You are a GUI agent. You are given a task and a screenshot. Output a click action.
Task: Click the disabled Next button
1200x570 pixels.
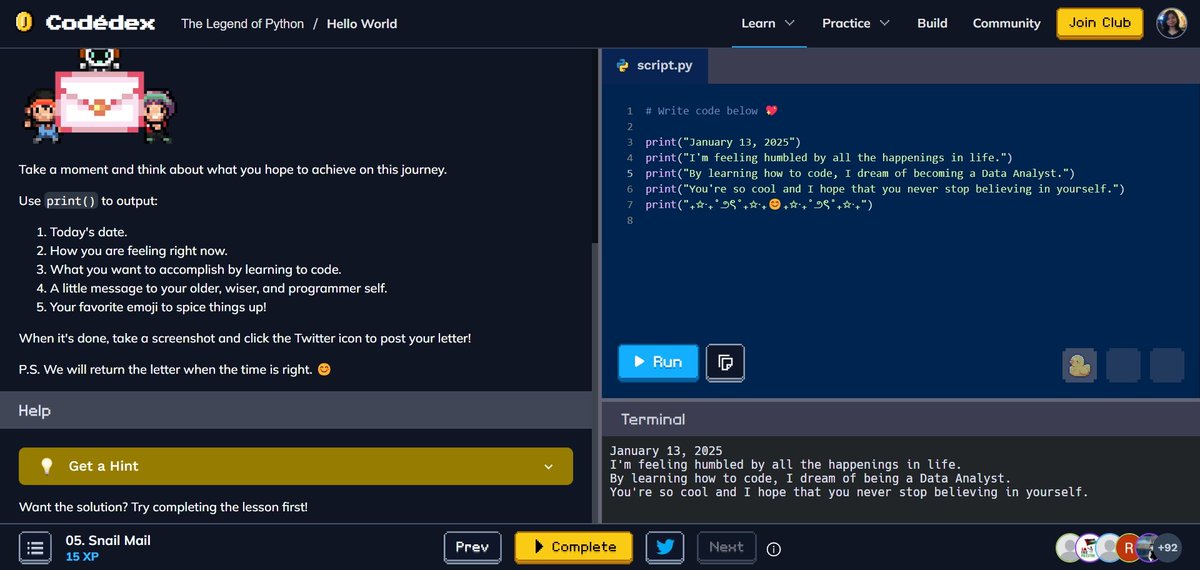coord(726,547)
